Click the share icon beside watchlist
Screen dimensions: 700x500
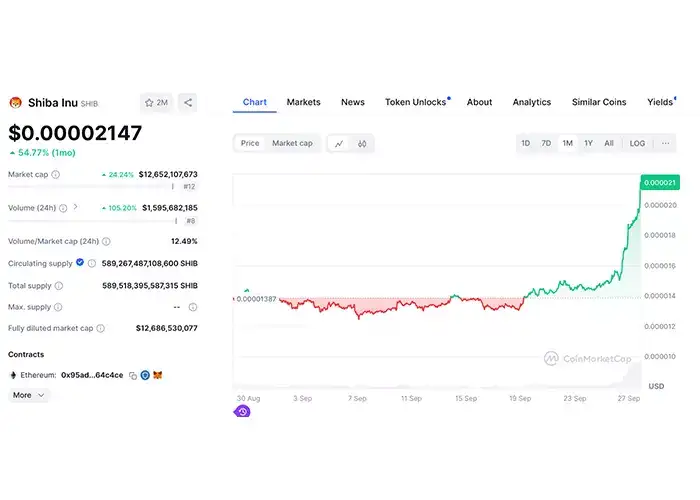[188, 102]
